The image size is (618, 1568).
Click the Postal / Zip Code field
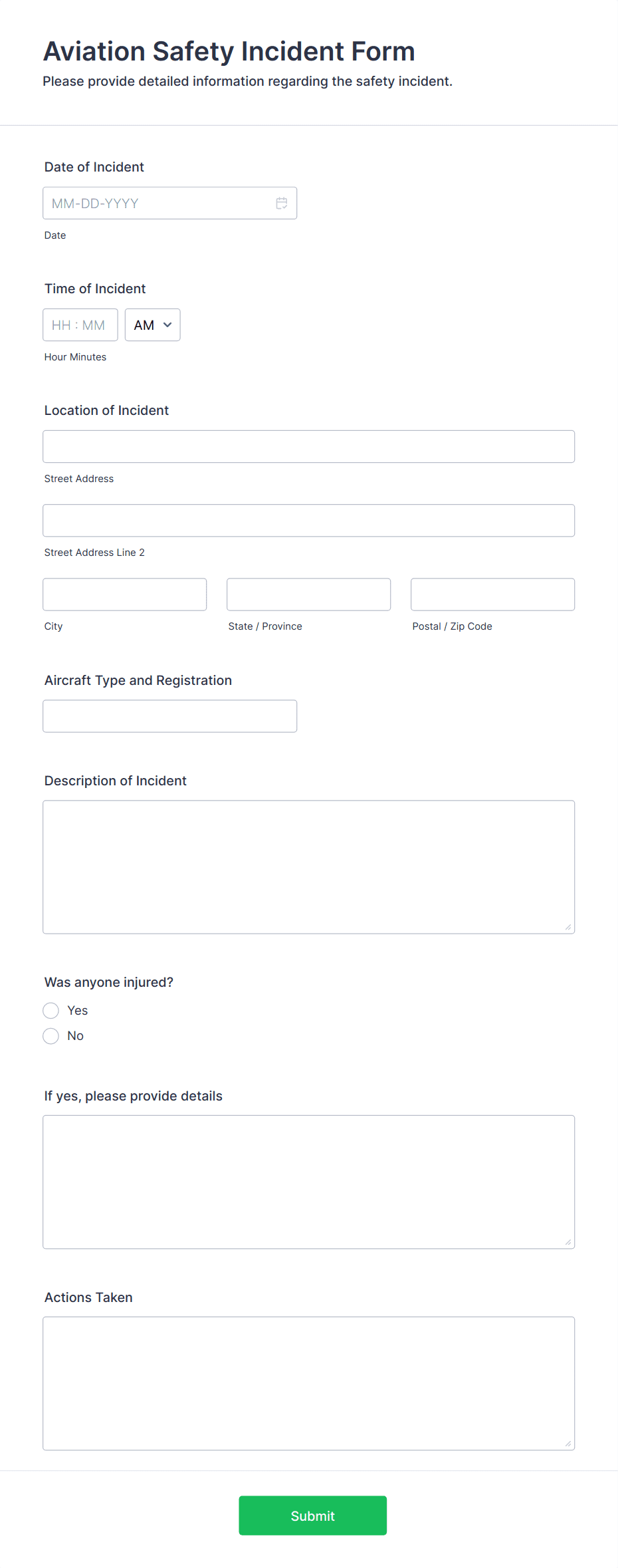pos(492,594)
